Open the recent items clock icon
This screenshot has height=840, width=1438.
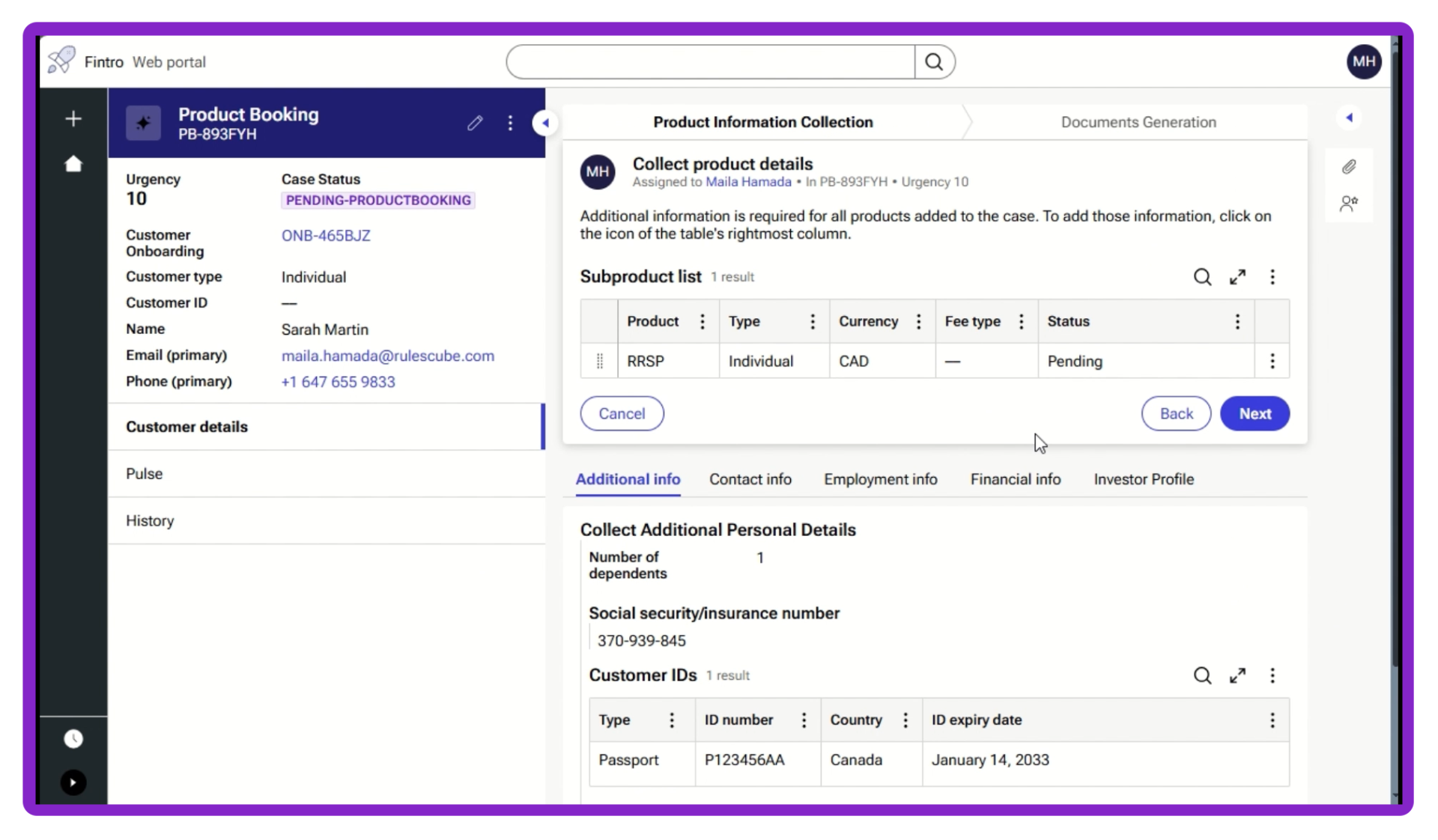[x=73, y=739]
